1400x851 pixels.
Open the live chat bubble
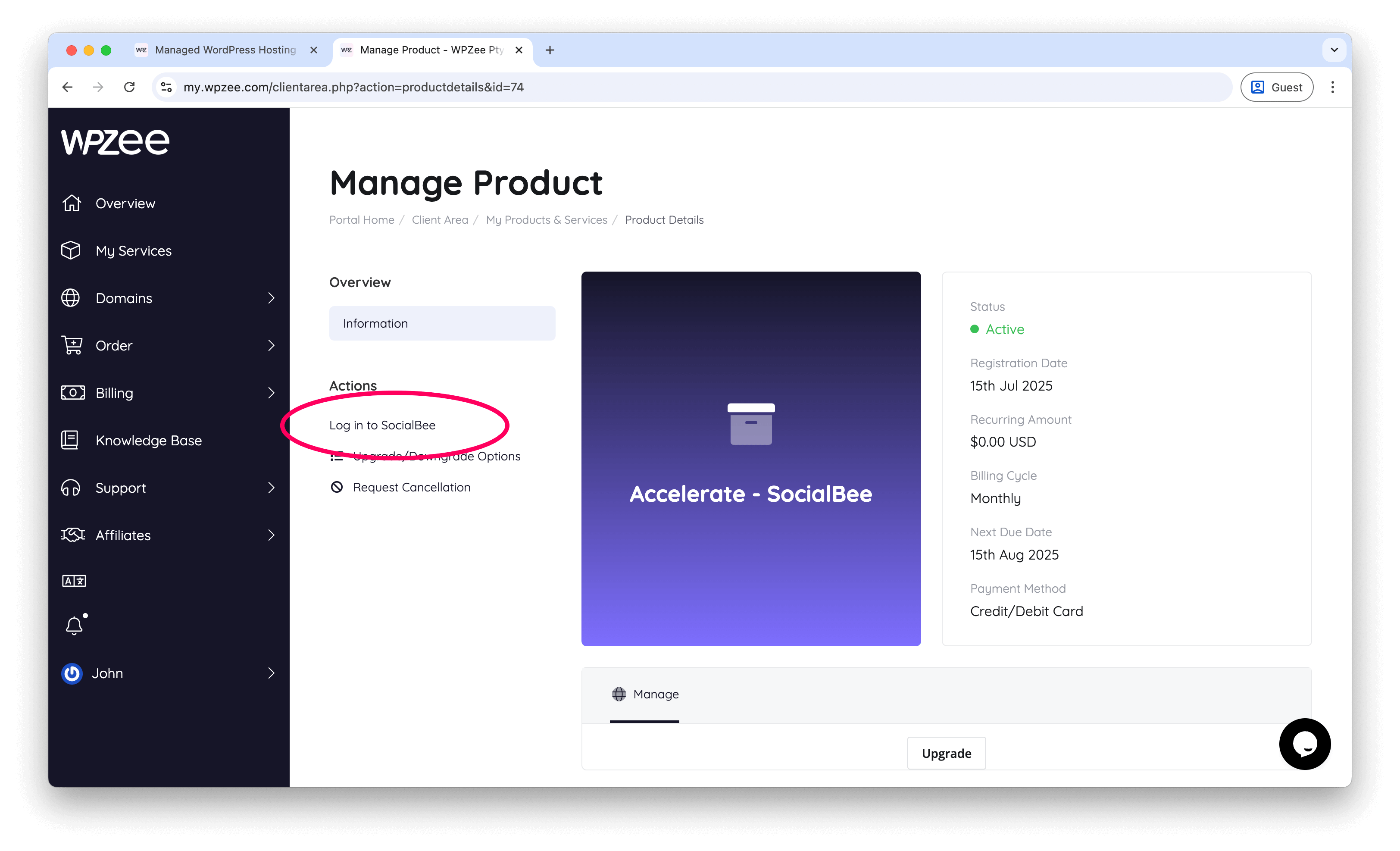1305,744
